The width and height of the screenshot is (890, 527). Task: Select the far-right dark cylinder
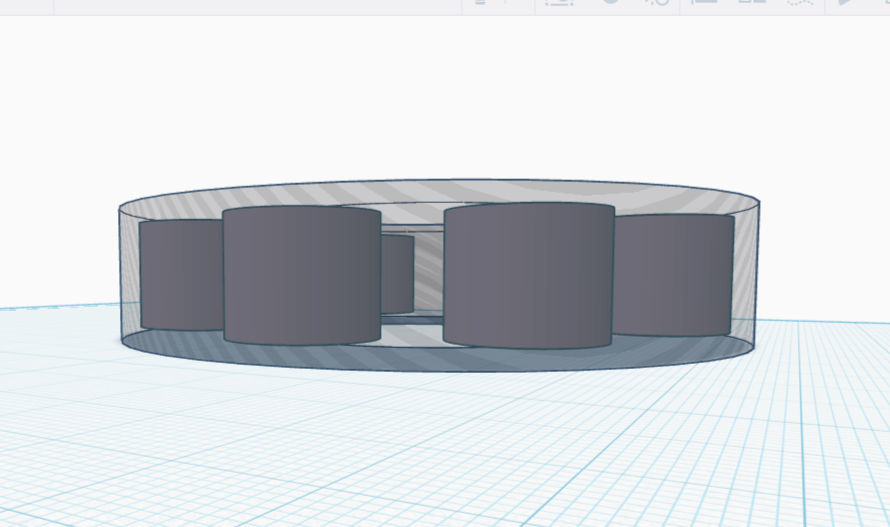click(674, 275)
